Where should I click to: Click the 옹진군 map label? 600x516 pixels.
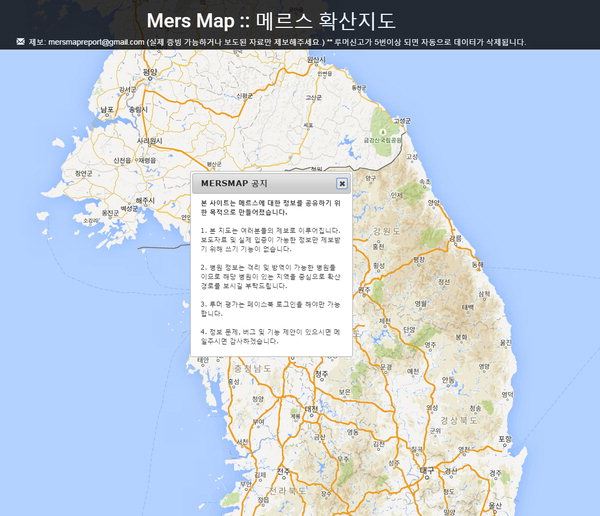(110, 214)
